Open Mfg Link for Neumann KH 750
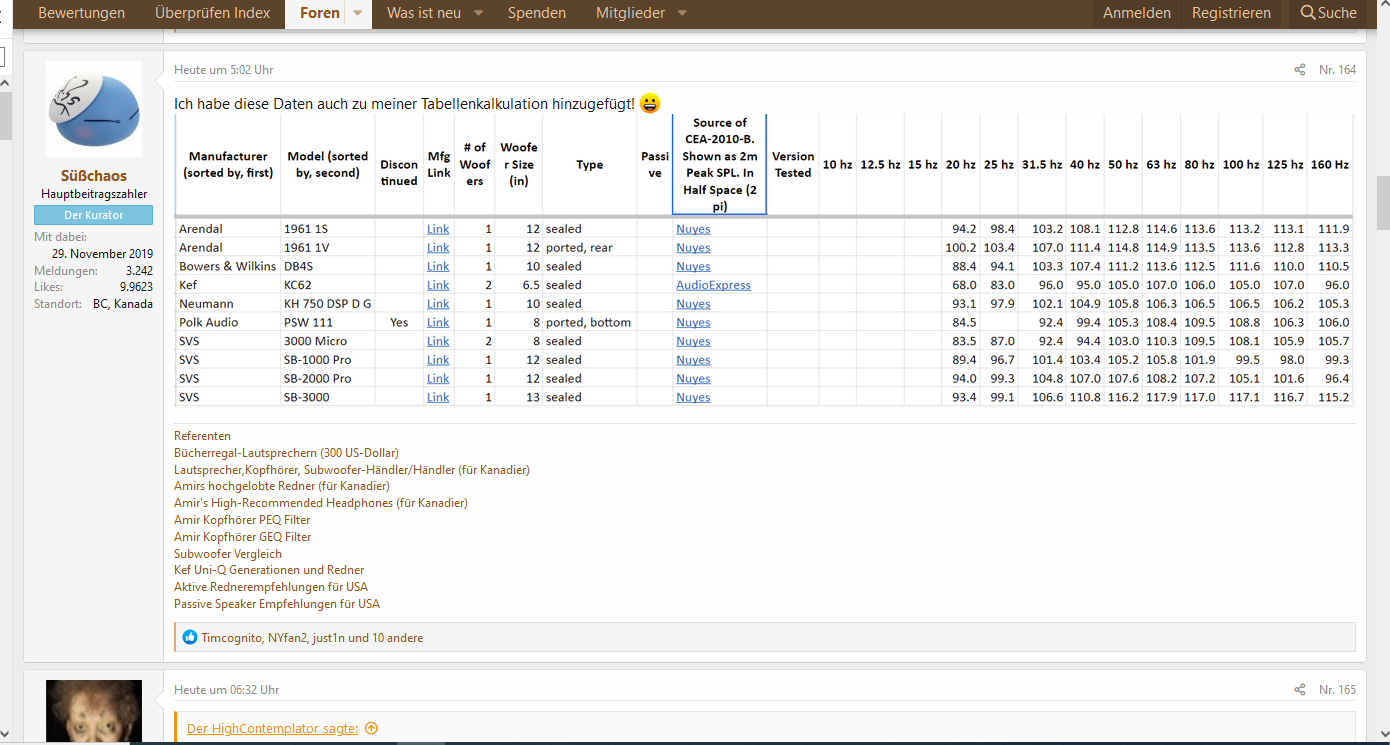1390x745 pixels. tap(438, 304)
